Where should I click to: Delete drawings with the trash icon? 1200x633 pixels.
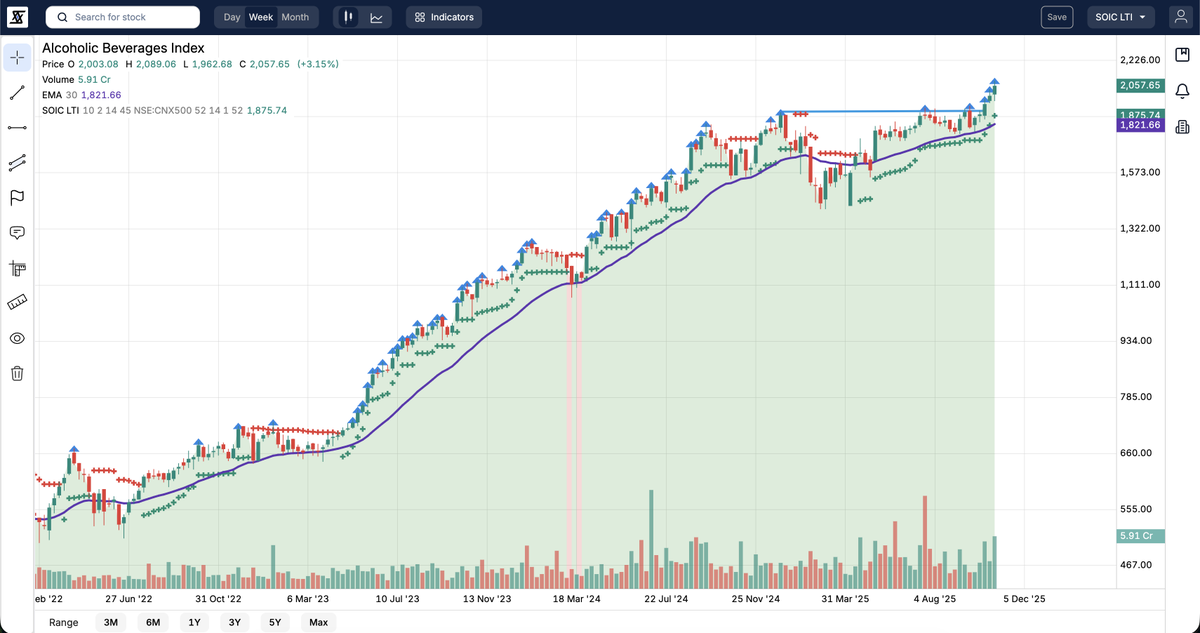coord(17,373)
